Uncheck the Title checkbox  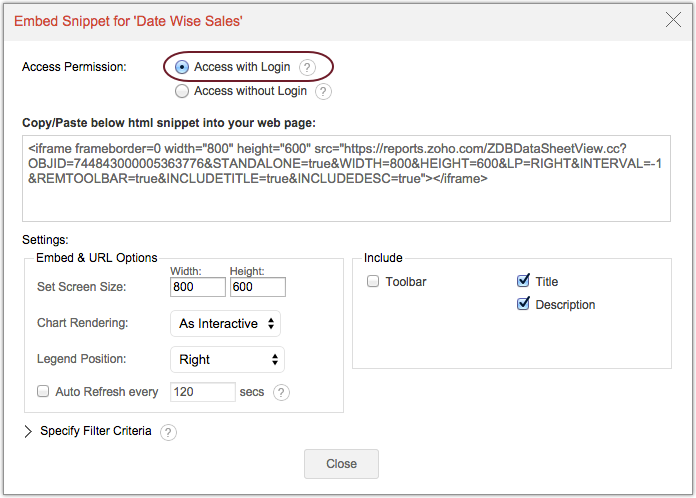(x=523, y=282)
